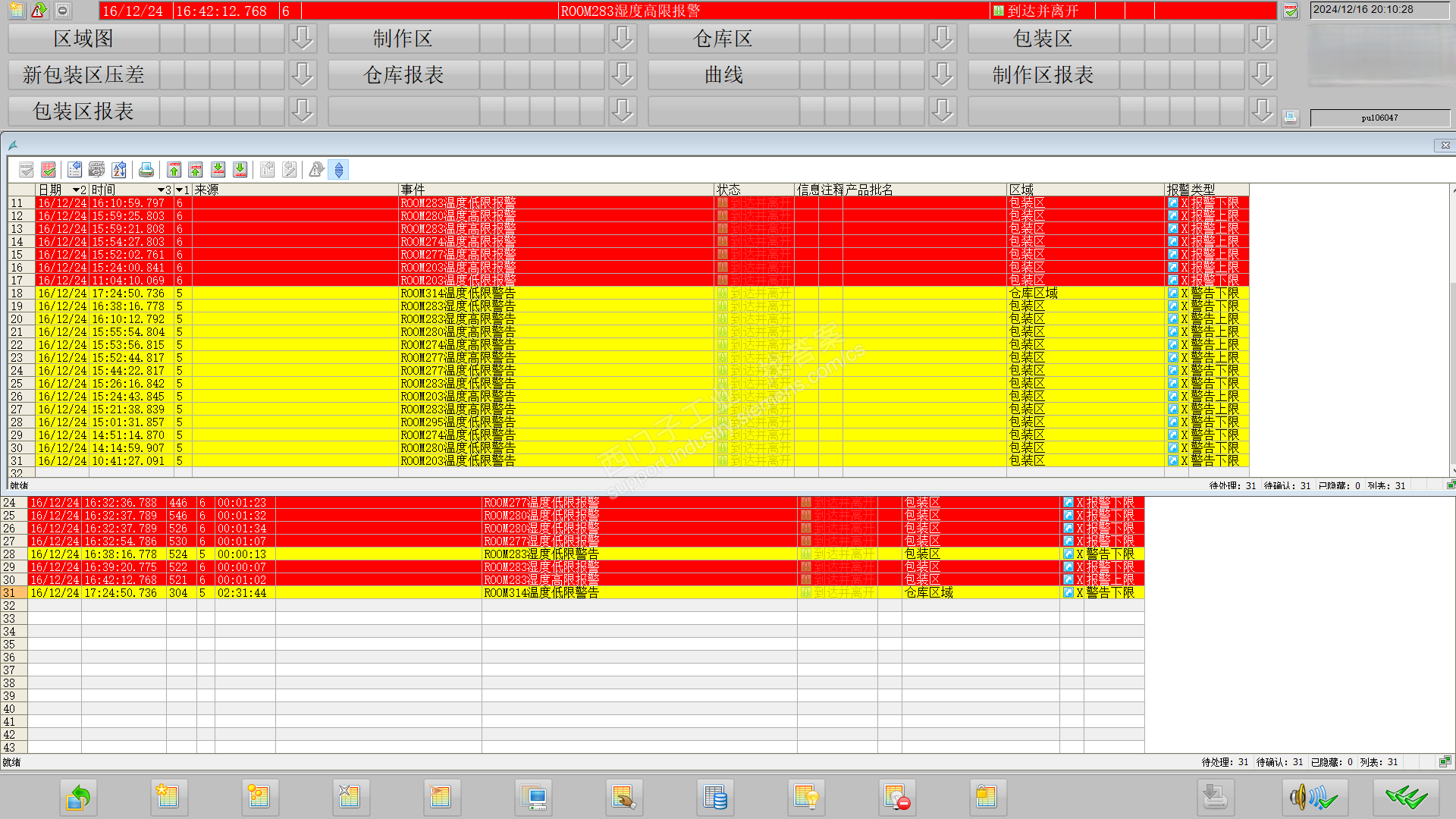Select the ROOM314温度低限警告 row in lower list
Image resolution: width=1456 pixels, height=819 pixels.
pos(541,593)
